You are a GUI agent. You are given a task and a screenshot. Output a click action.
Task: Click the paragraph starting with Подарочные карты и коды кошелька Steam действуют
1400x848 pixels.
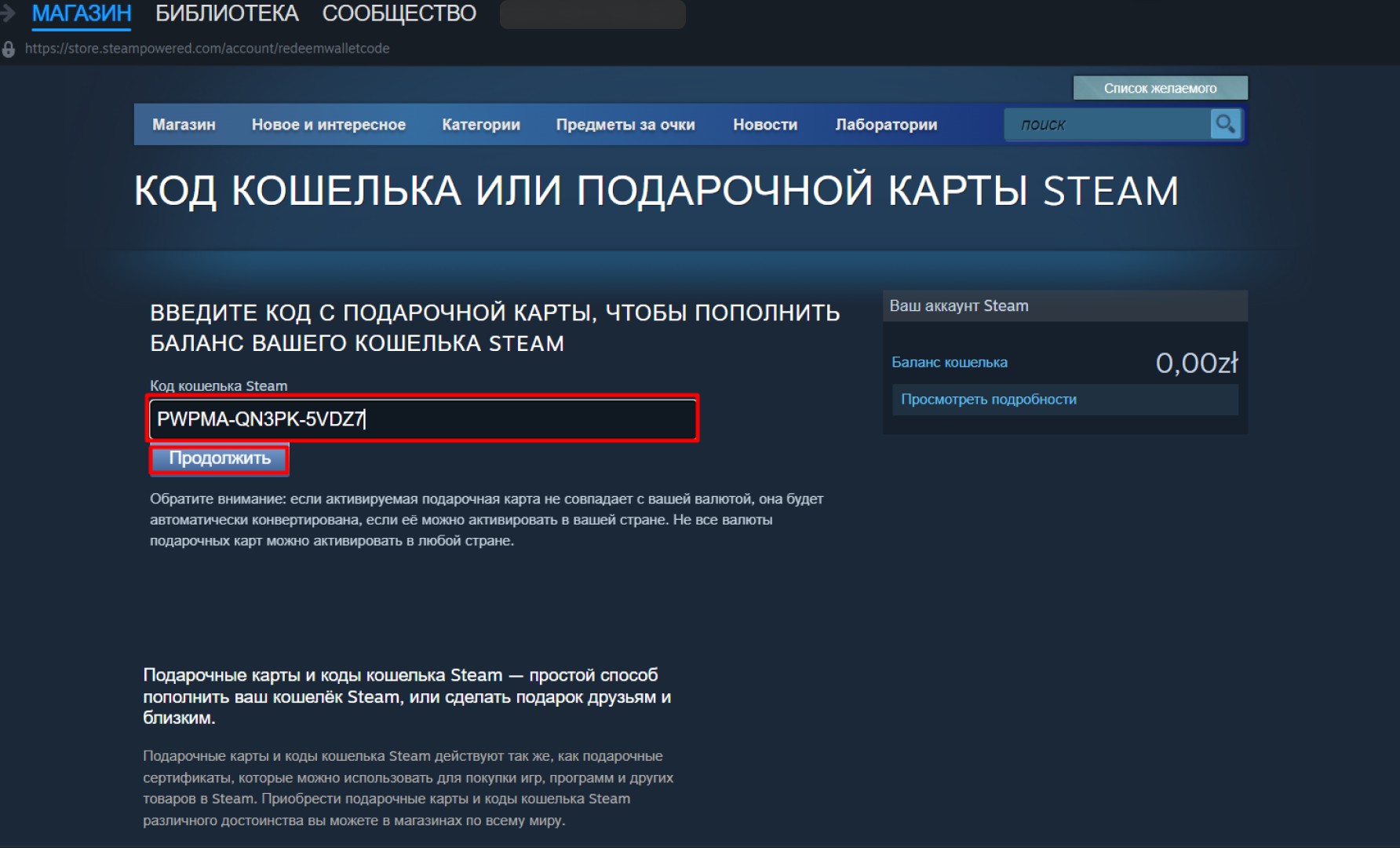[408, 788]
